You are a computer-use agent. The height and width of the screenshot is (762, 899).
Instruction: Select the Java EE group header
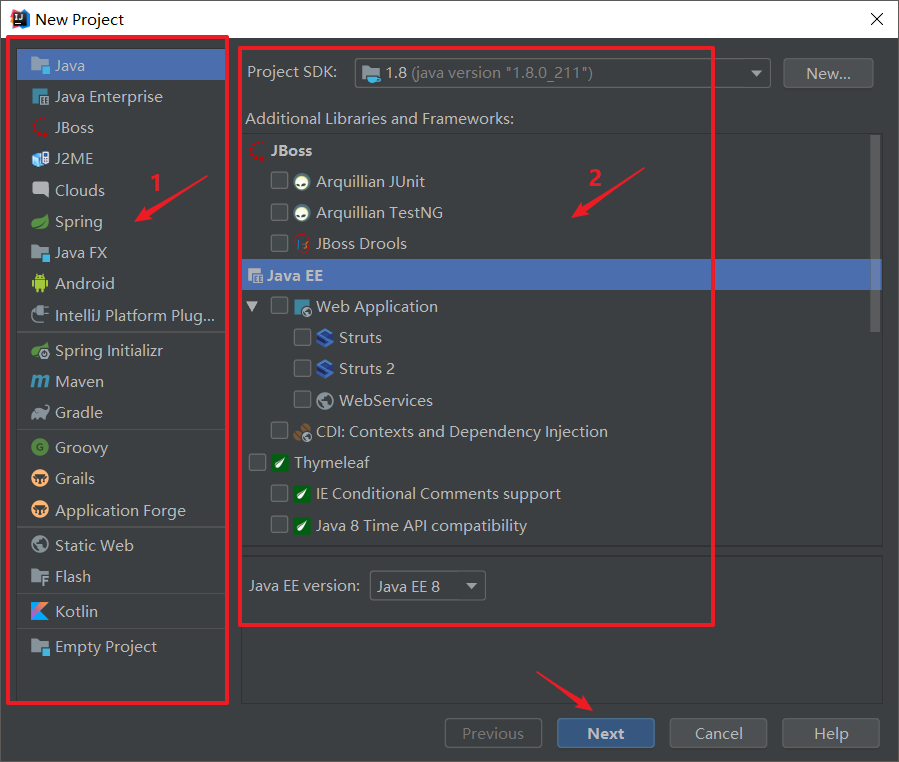click(561, 275)
